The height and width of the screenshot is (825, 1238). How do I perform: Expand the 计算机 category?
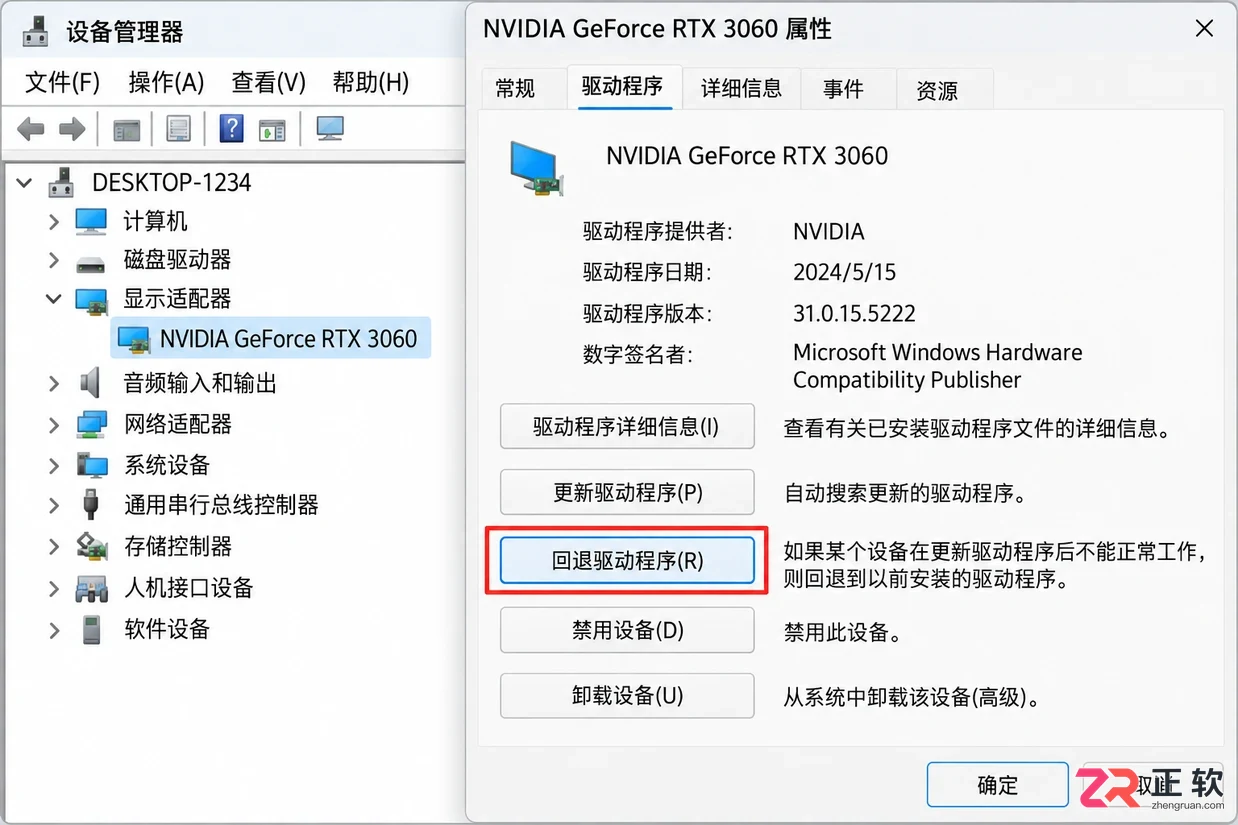[54, 222]
